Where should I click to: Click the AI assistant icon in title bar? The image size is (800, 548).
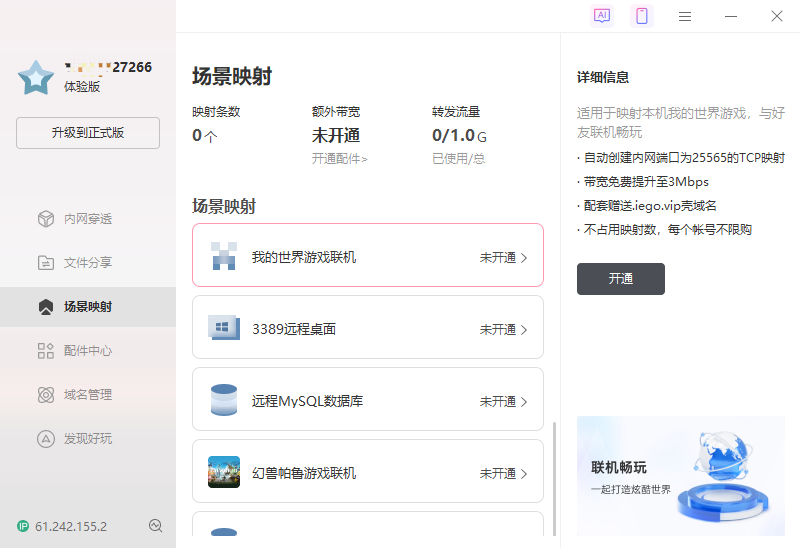(x=601, y=16)
